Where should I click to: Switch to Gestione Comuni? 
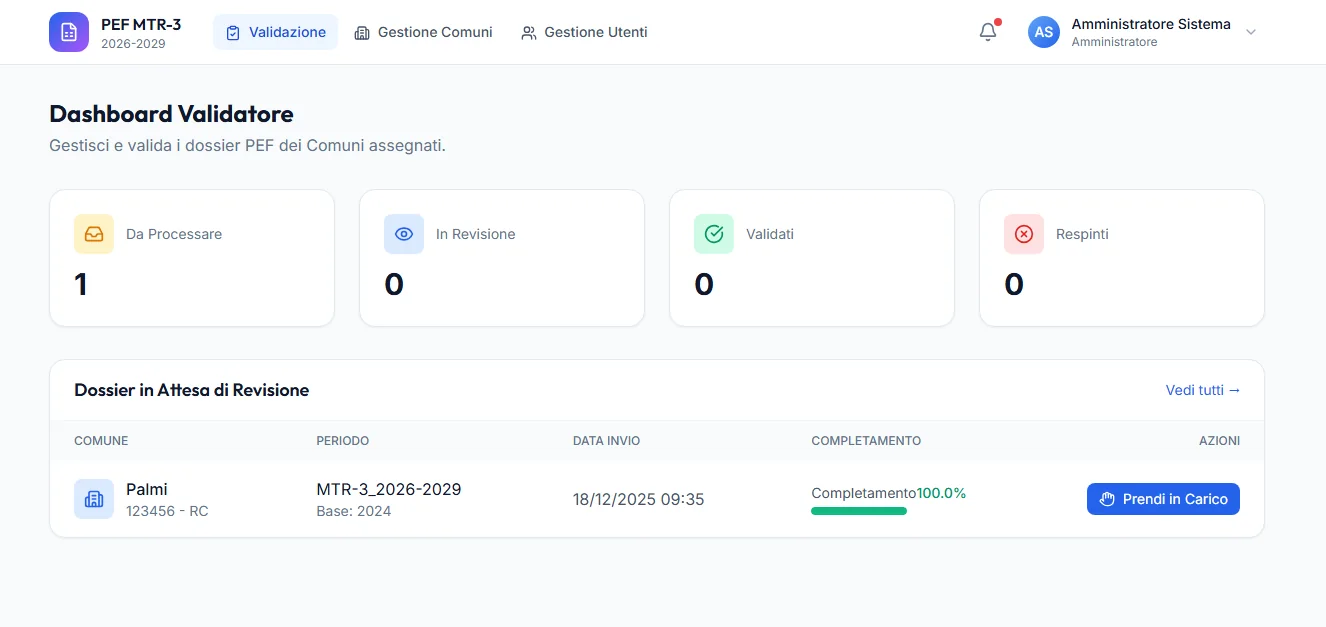[424, 32]
